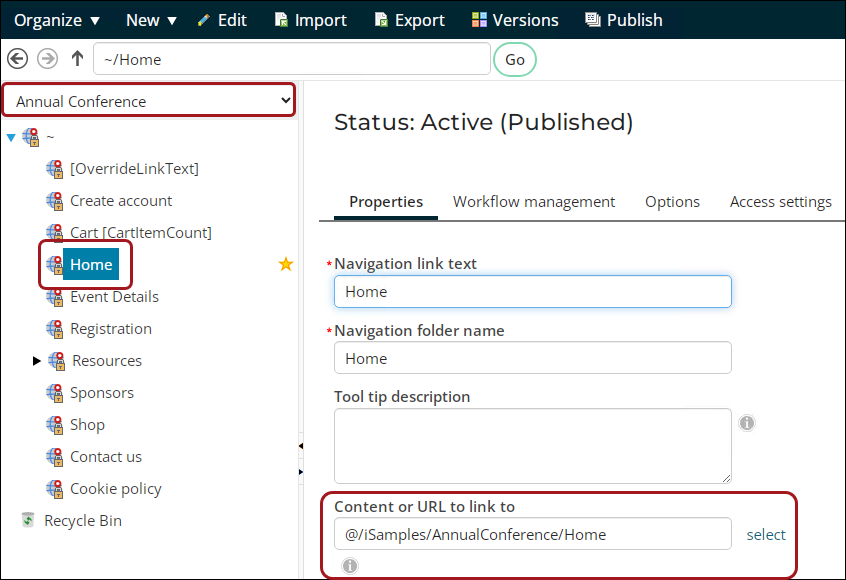846x580 pixels.
Task: Click the globe icon beside Contact us
Action: tap(54, 456)
